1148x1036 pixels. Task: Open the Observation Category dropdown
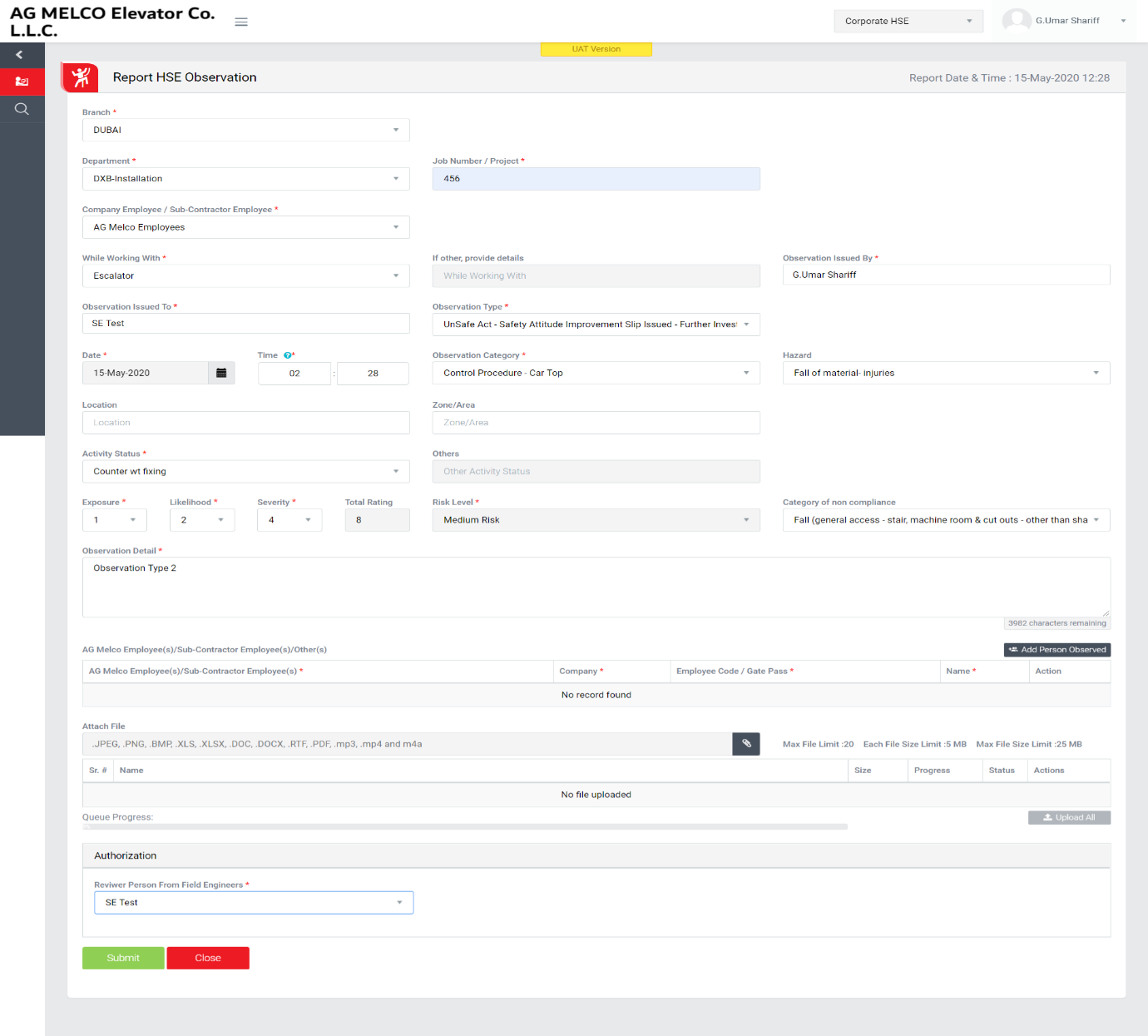tap(596, 373)
